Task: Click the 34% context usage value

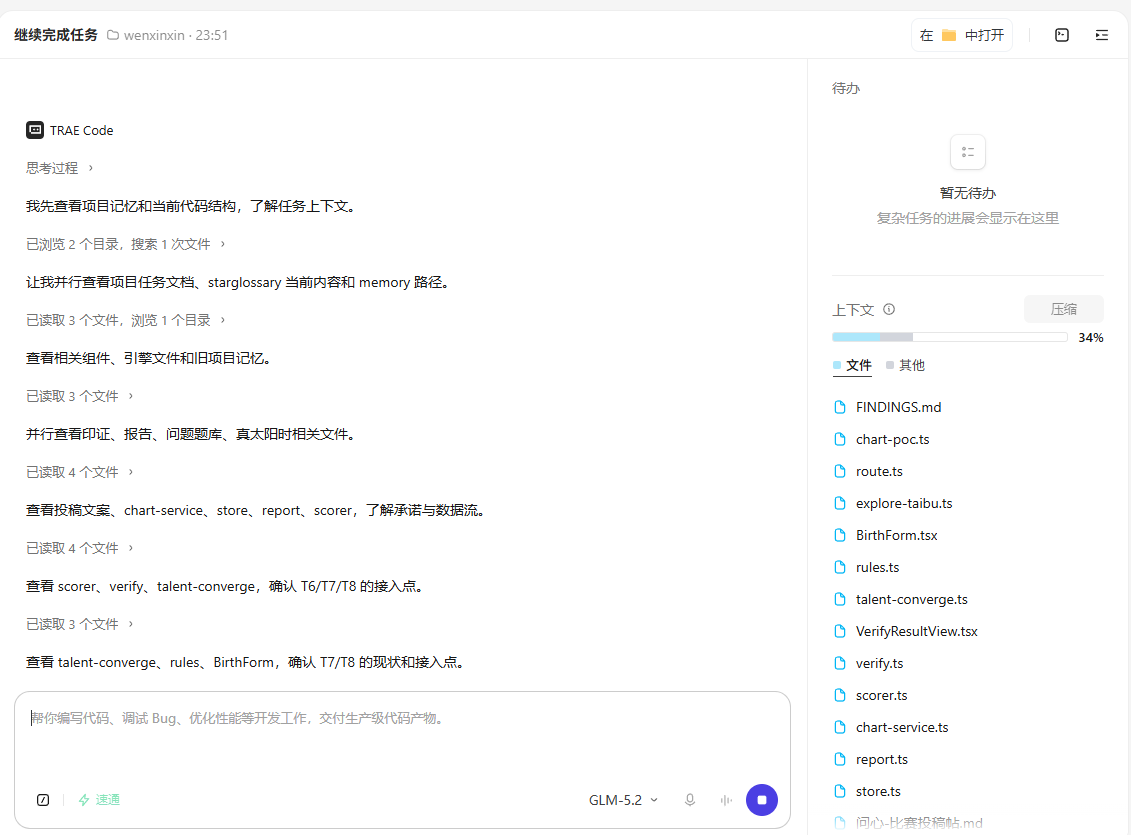Action: pyautogui.click(x=1091, y=337)
